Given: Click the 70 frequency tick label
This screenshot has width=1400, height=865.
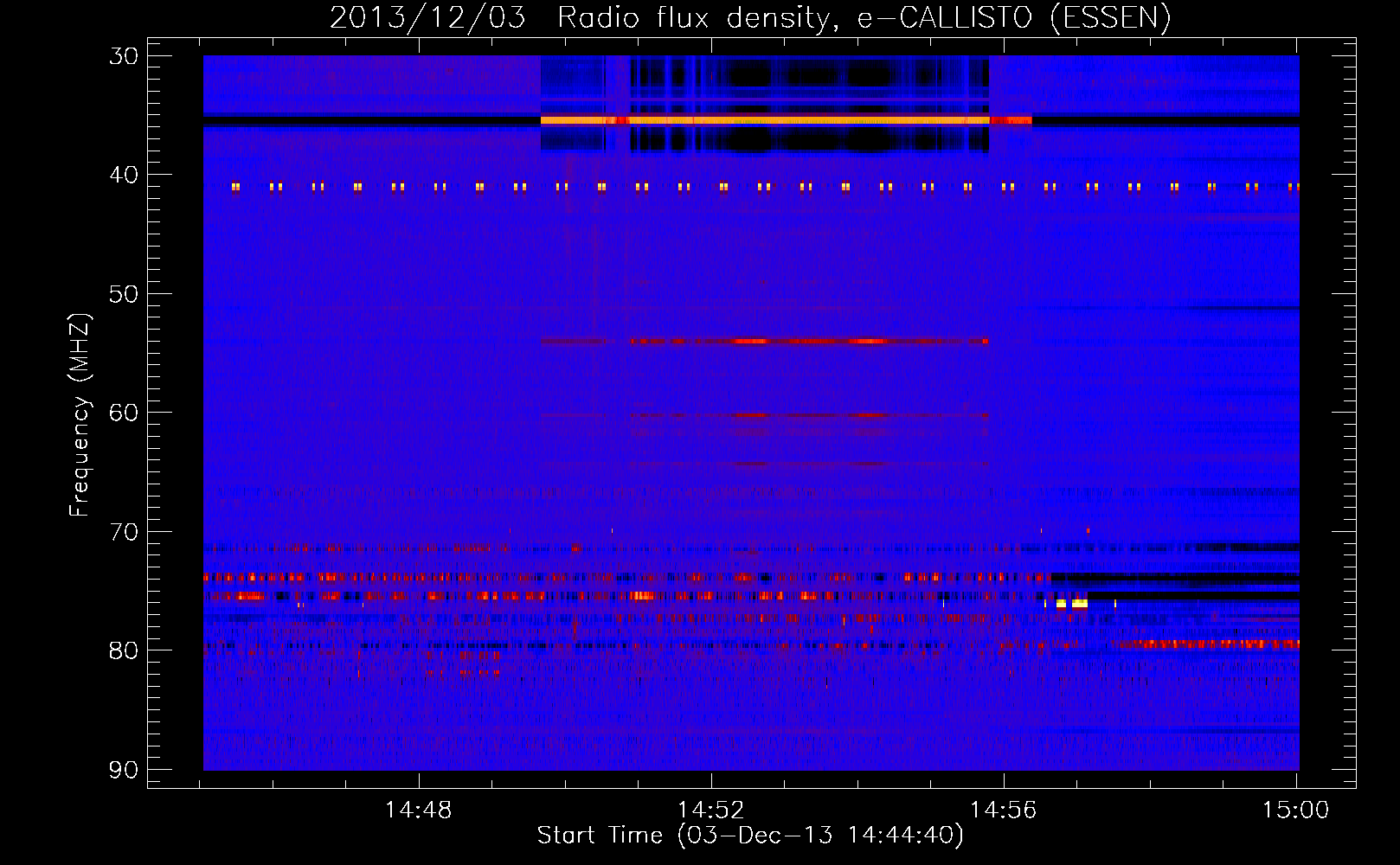Looking at the screenshot, I should tap(124, 532).
